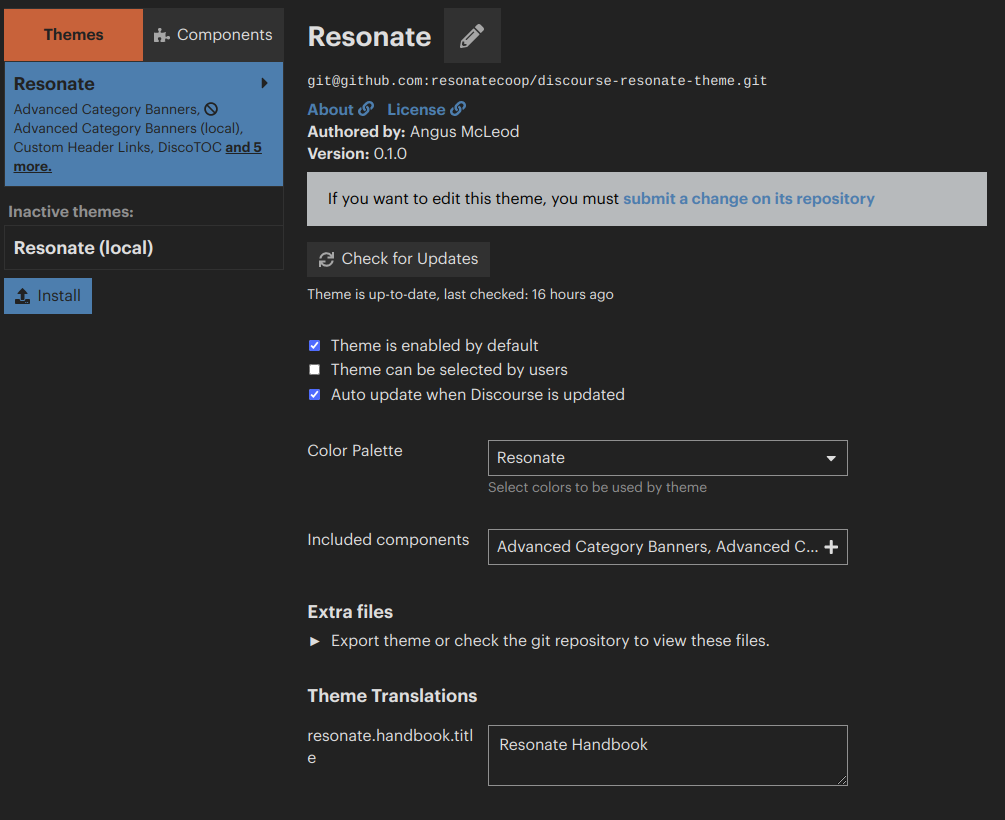Image resolution: width=1005 pixels, height=820 pixels.
Task: Open the About link
Action: pos(340,109)
